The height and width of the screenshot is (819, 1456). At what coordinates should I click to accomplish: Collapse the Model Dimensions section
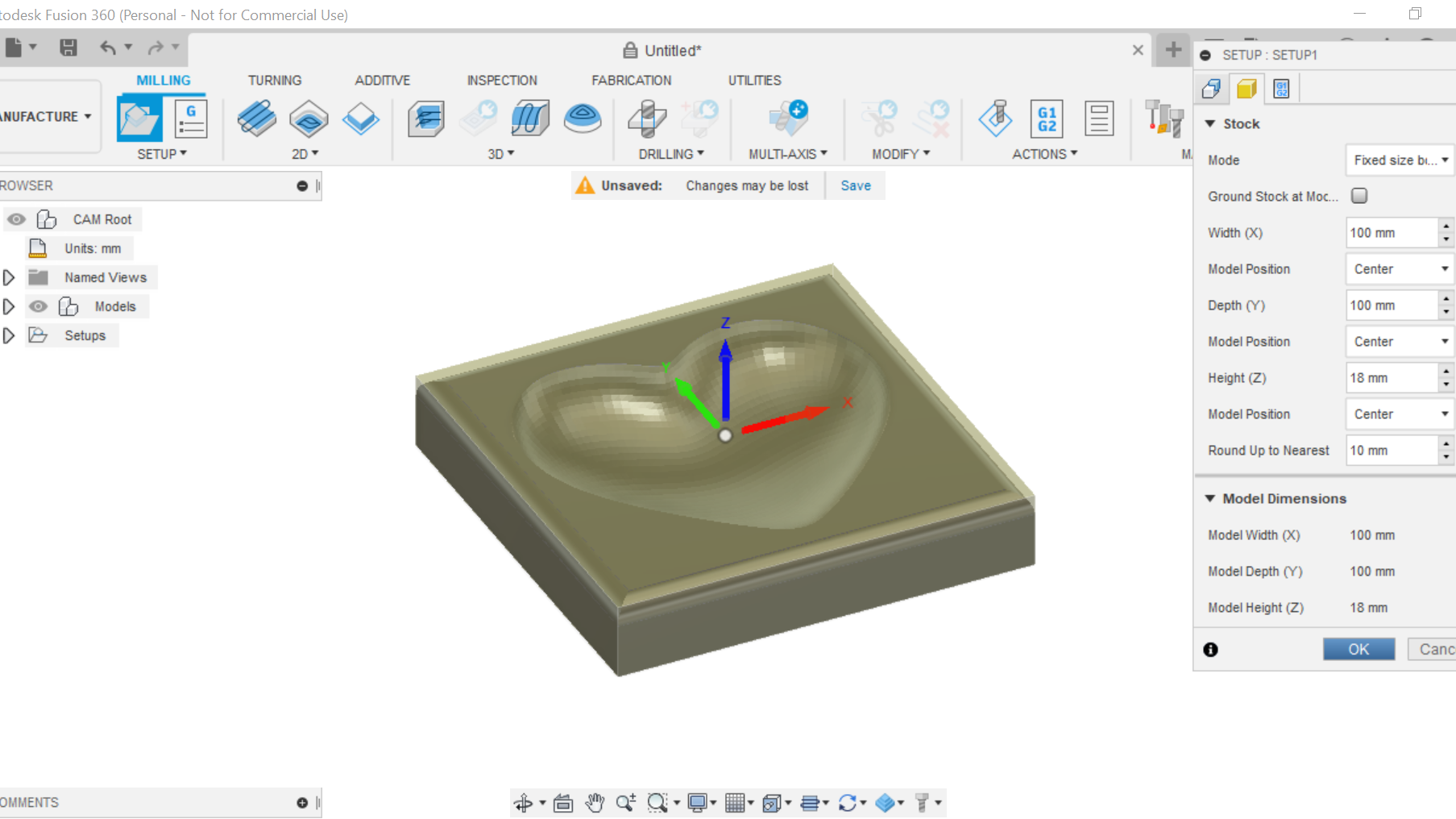pyautogui.click(x=1209, y=498)
